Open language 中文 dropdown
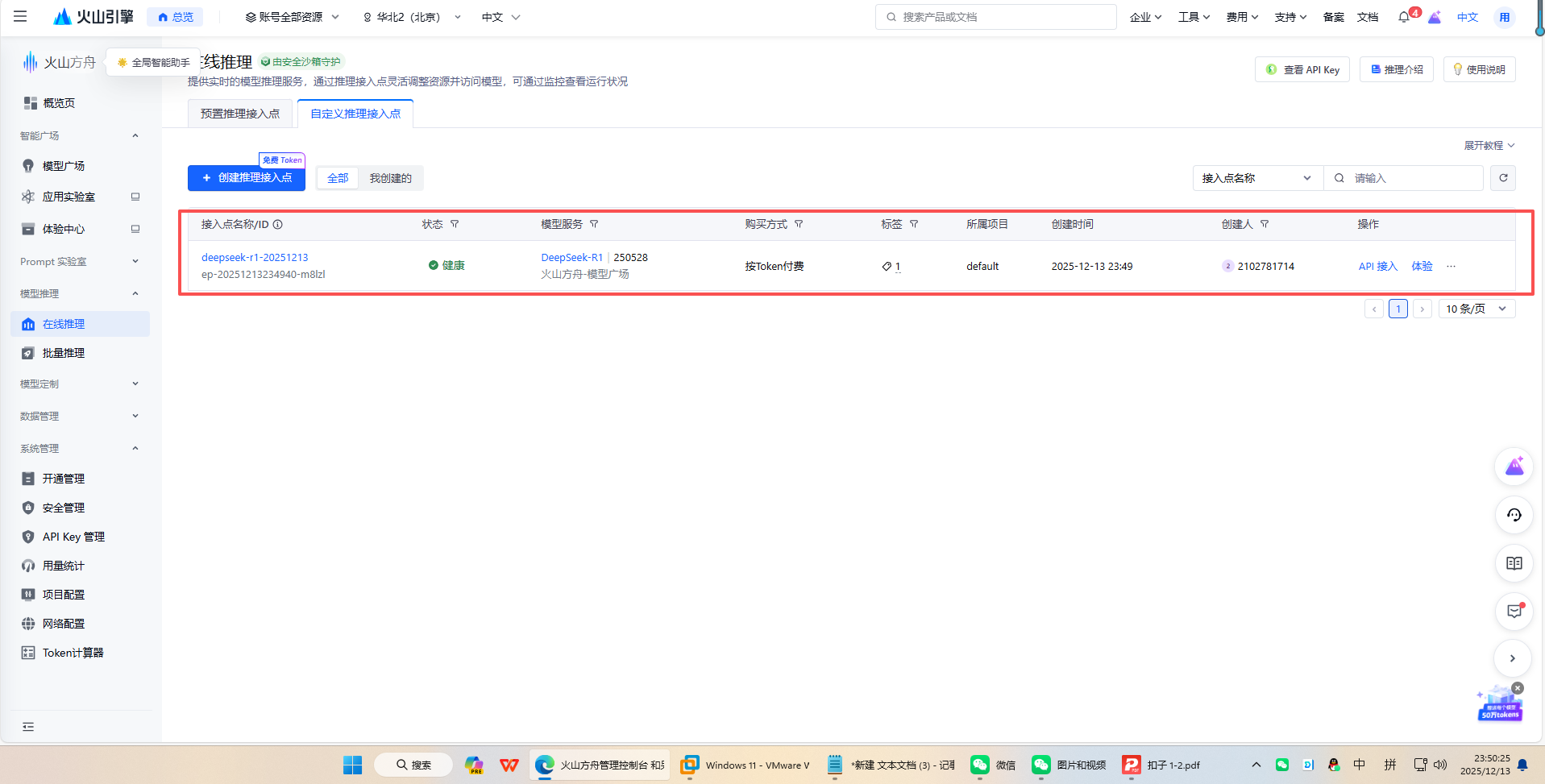This screenshot has height=784, width=1545. [x=500, y=17]
